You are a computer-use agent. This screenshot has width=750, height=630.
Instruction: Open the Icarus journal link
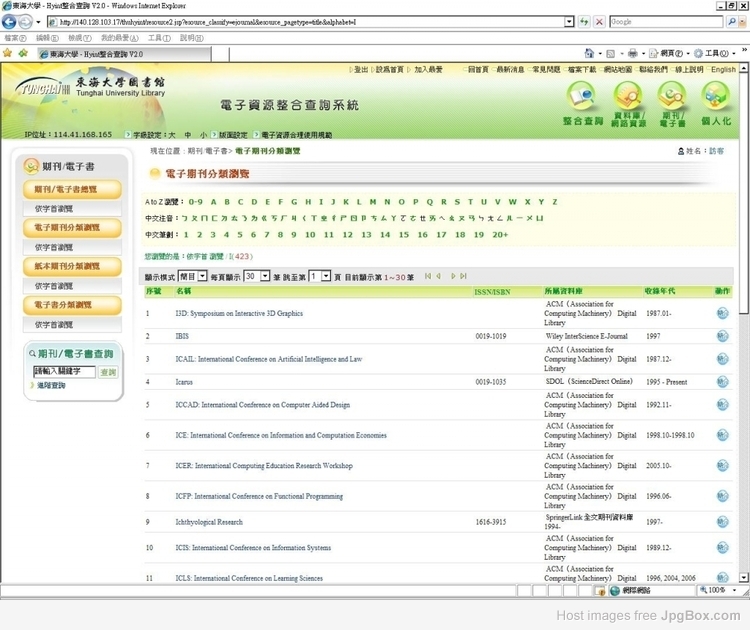[188, 382]
